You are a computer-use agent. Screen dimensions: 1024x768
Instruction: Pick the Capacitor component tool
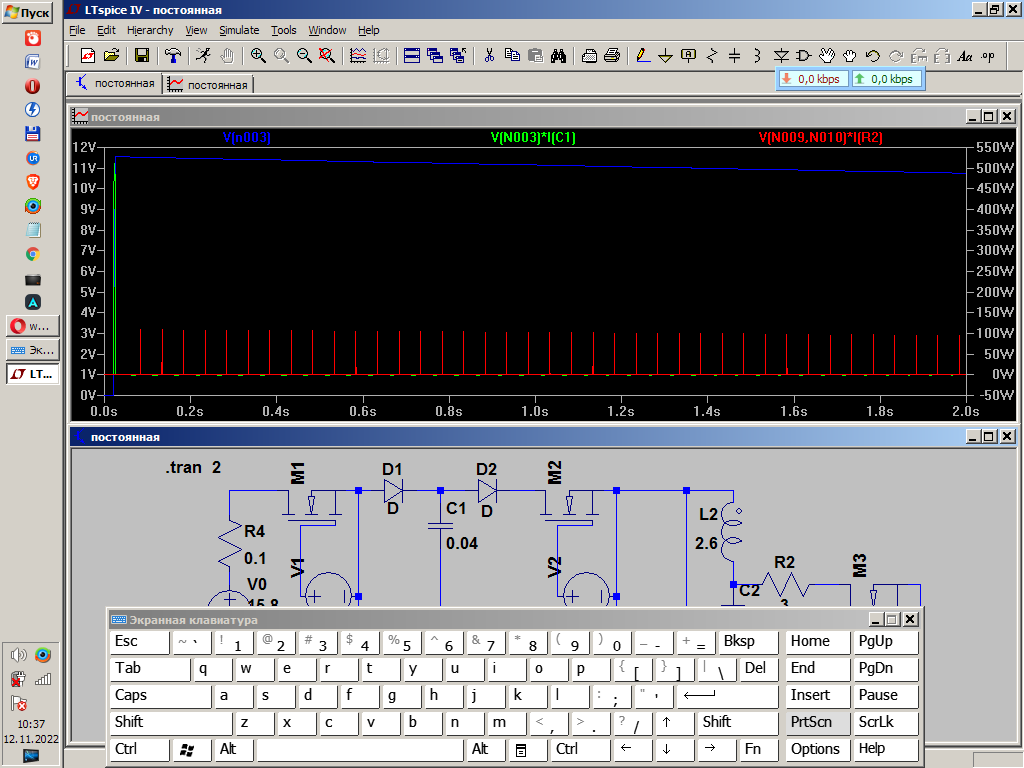pyautogui.click(x=734, y=56)
